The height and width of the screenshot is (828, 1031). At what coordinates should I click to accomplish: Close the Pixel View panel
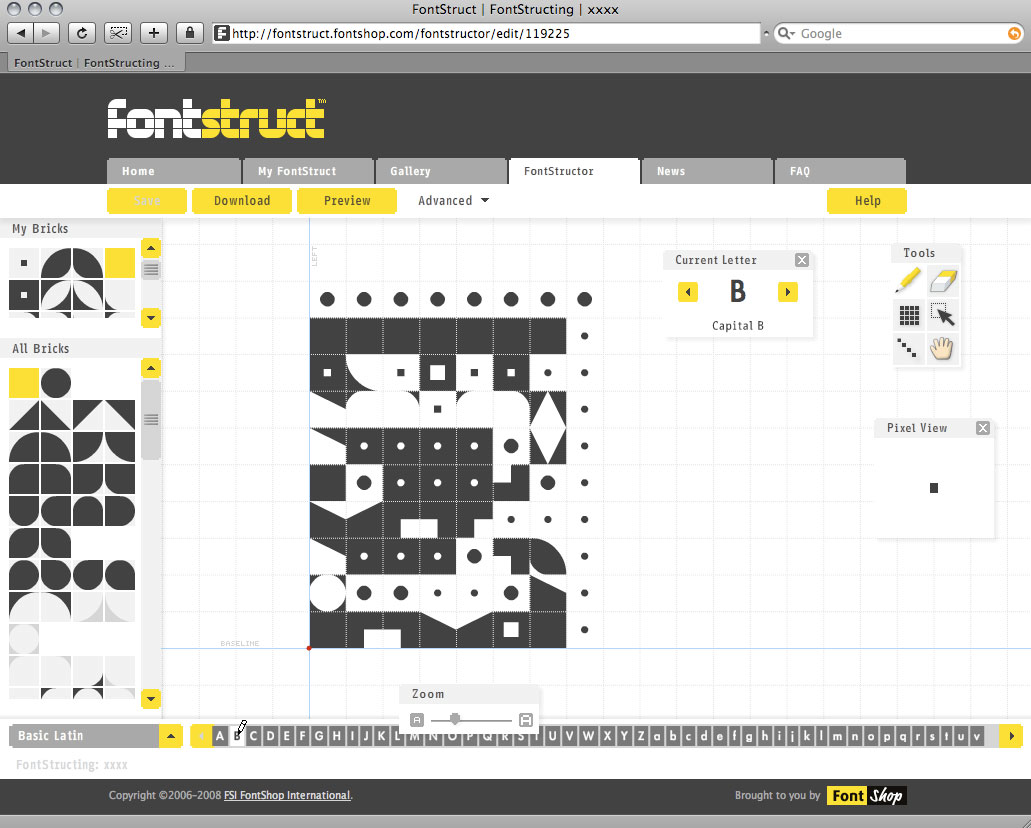tap(983, 428)
